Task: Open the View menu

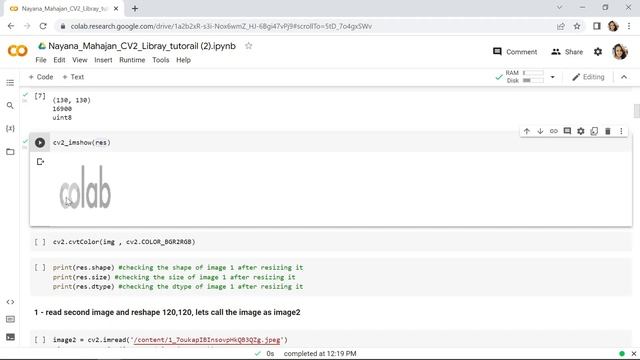Action: pyautogui.click(x=80, y=60)
